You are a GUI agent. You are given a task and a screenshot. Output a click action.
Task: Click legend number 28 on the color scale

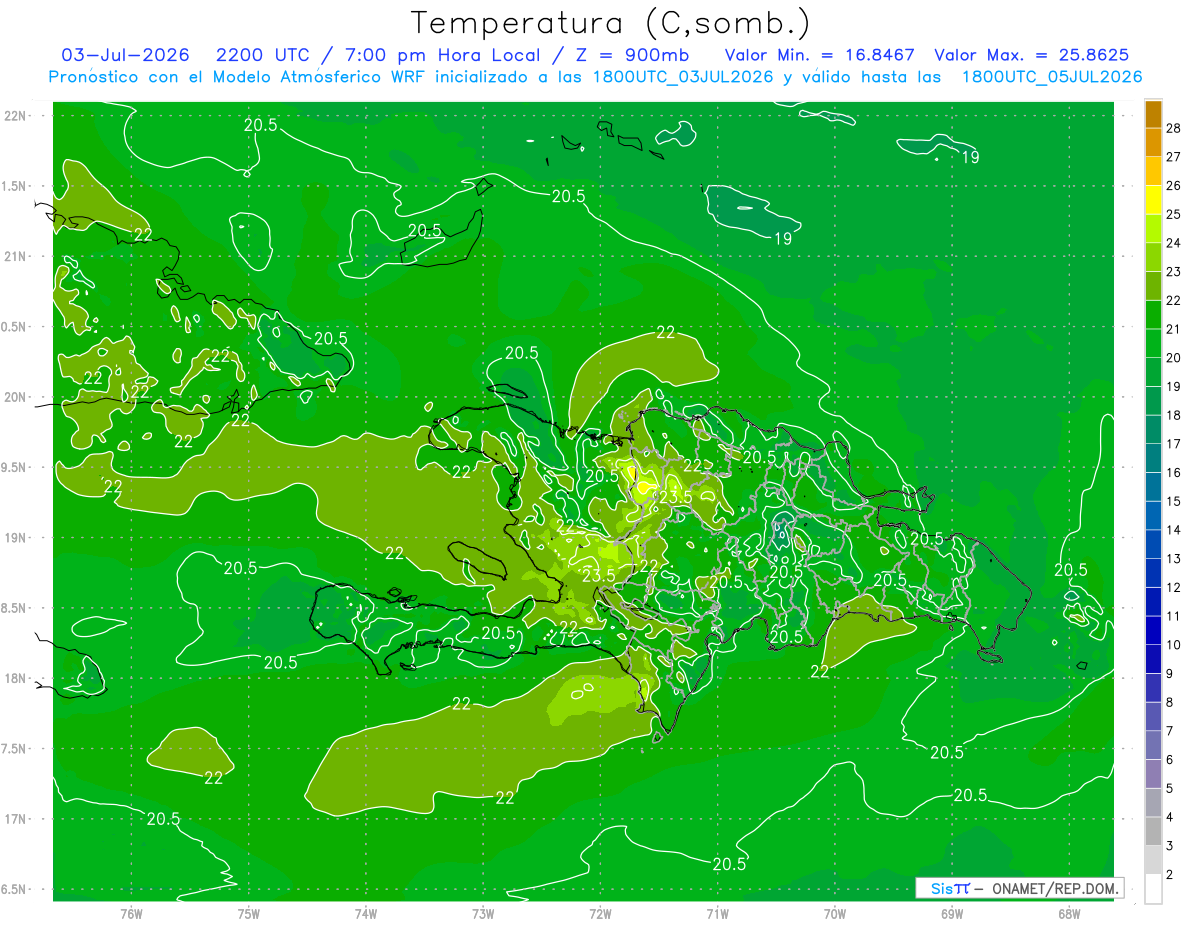coord(1175,128)
